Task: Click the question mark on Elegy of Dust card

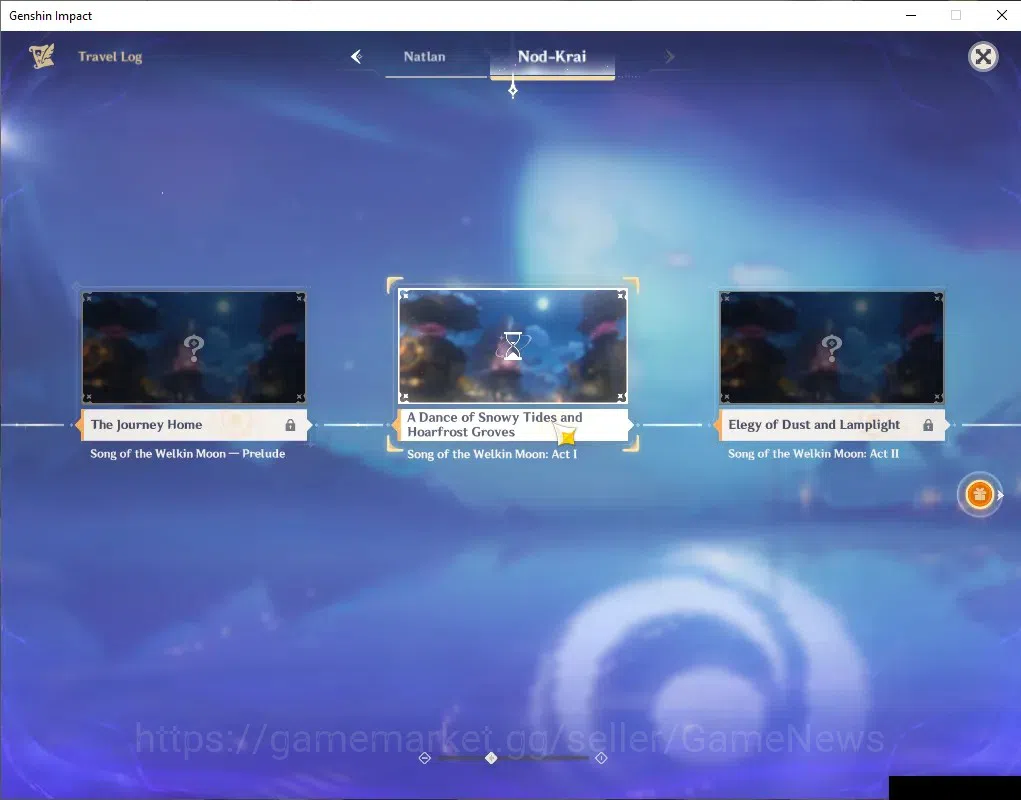Action: coord(831,348)
